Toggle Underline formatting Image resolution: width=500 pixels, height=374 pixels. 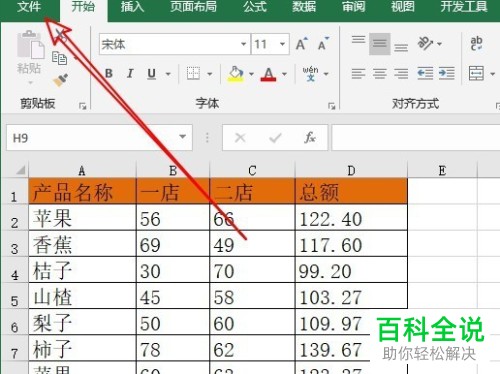coord(152,73)
